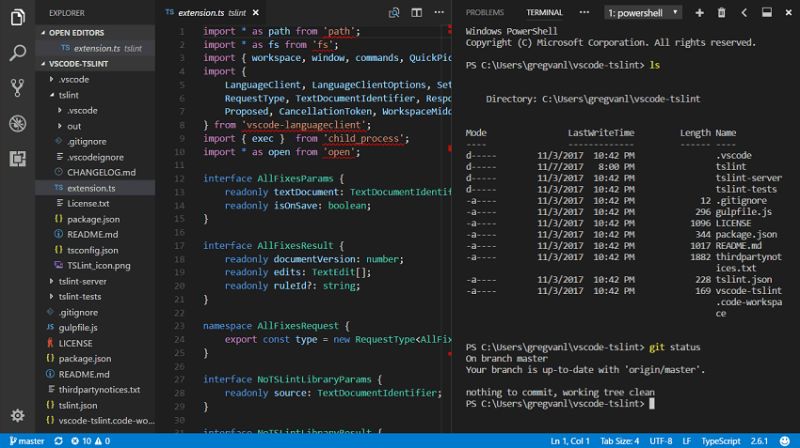This screenshot has width=800, height=448.
Task: Open extension.ts in the tslint folder
Action: coord(95,188)
